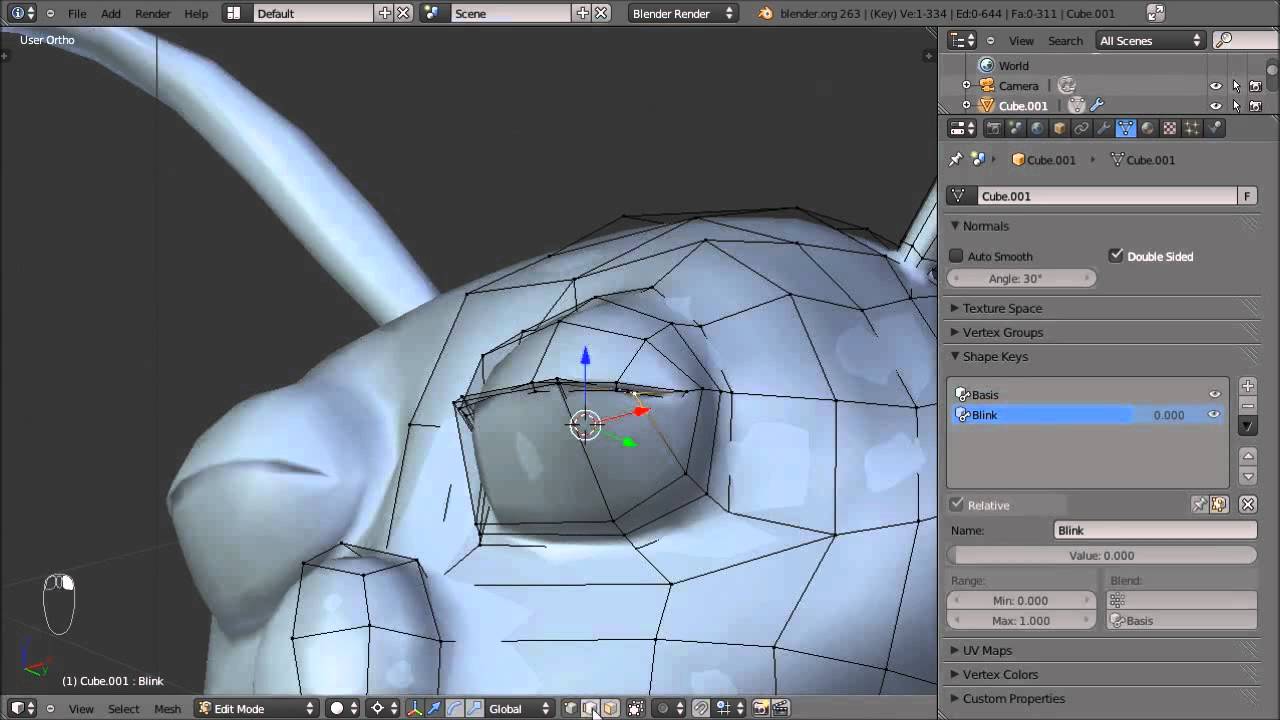Open the Material properties tab (sphere icon)
The width and height of the screenshot is (1280, 720).
click(x=1147, y=128)
